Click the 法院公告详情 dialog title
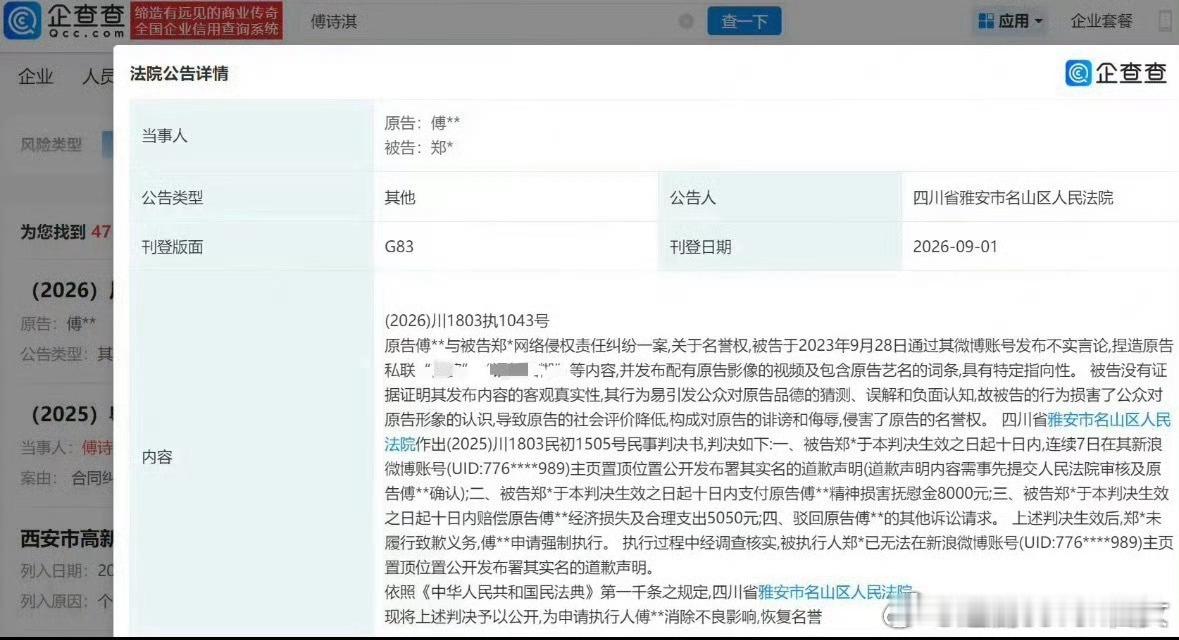 tap(179, 74)
